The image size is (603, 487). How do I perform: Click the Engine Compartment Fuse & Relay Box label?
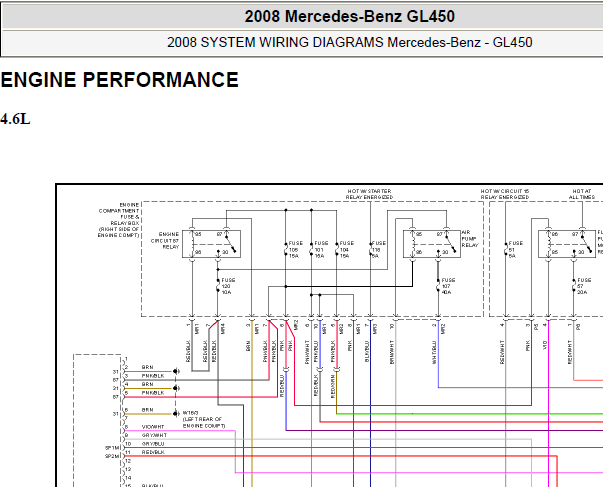(x=118, y=220)
